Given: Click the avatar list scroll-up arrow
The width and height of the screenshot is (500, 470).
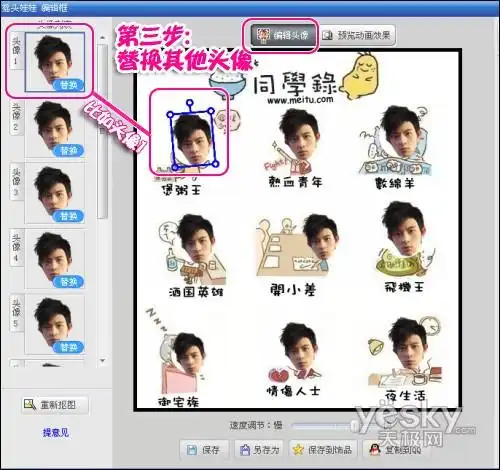Looking at the screenshot, I should click(x=103, y=38).
